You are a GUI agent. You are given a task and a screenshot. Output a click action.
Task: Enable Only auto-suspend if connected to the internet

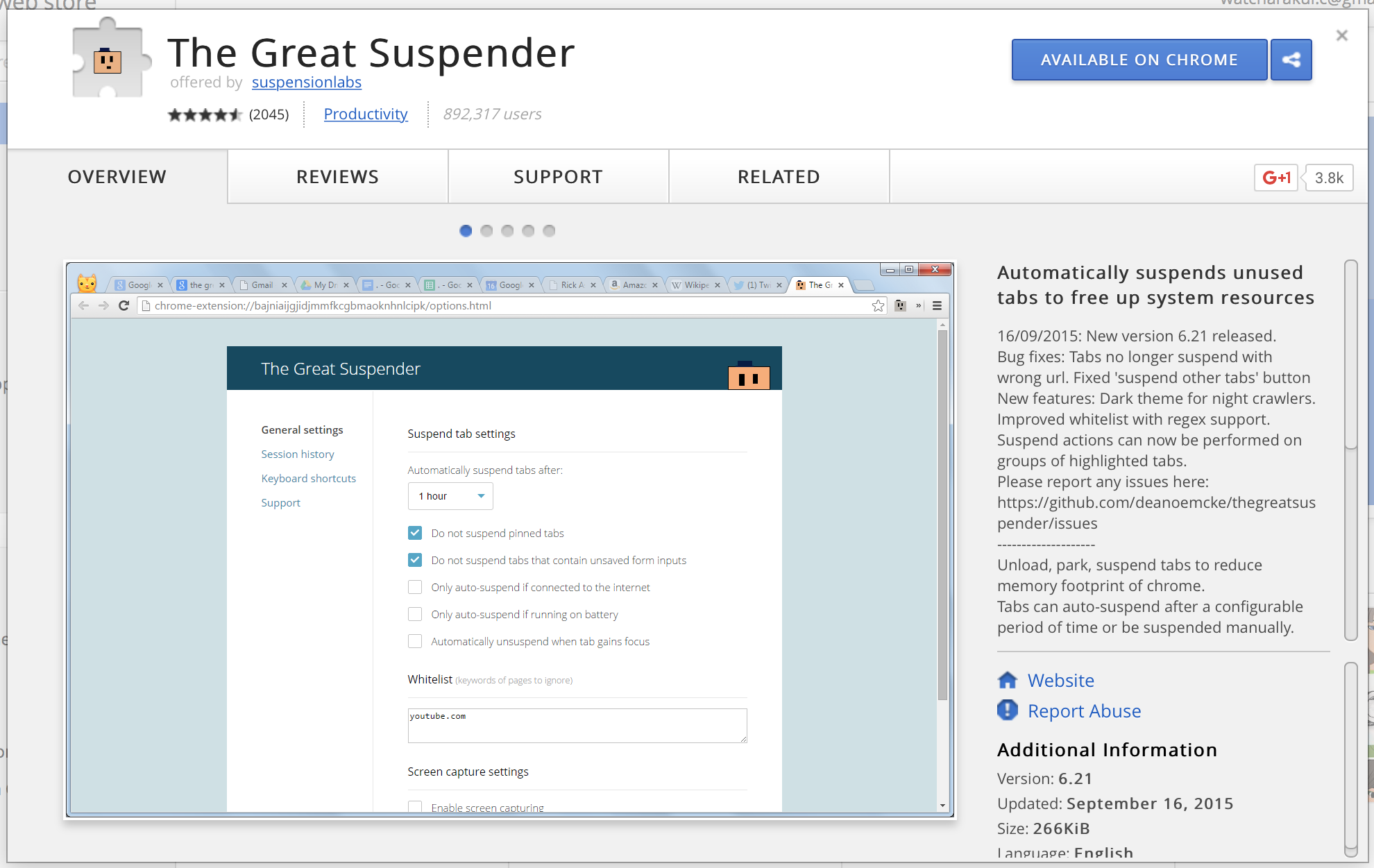pyautogui.click(x=415, y=587)
